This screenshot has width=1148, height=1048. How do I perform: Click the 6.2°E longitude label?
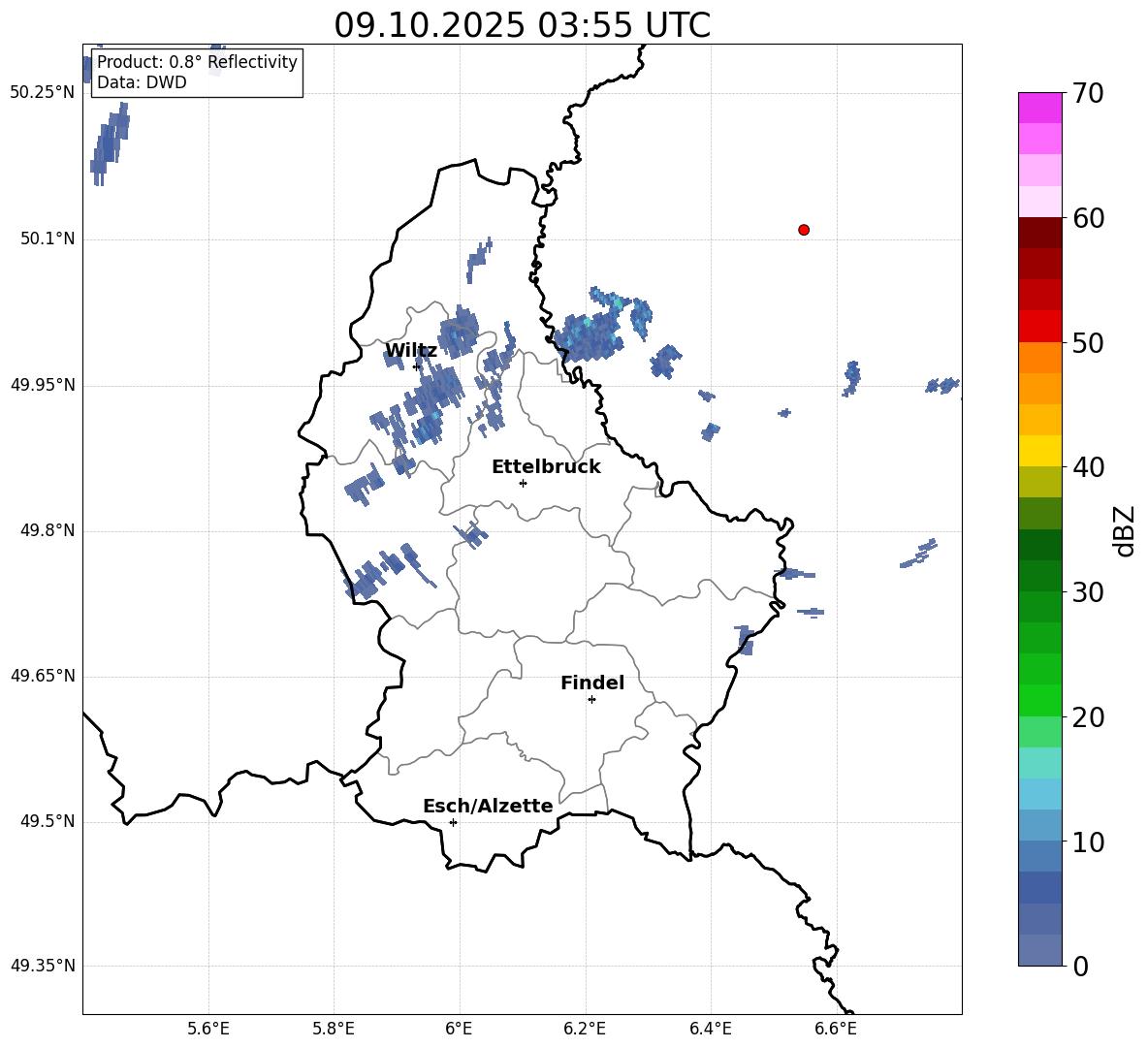click(x=585, y=1029)
